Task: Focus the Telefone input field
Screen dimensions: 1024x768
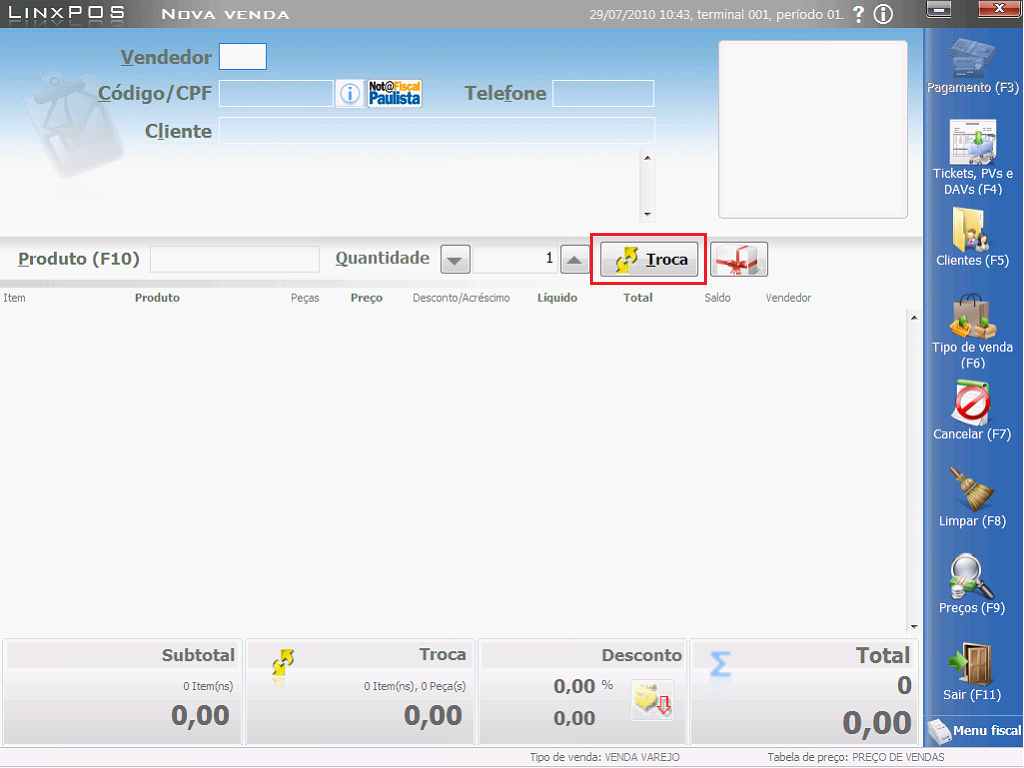Action: pyautogui.click(x=603, y=93)
